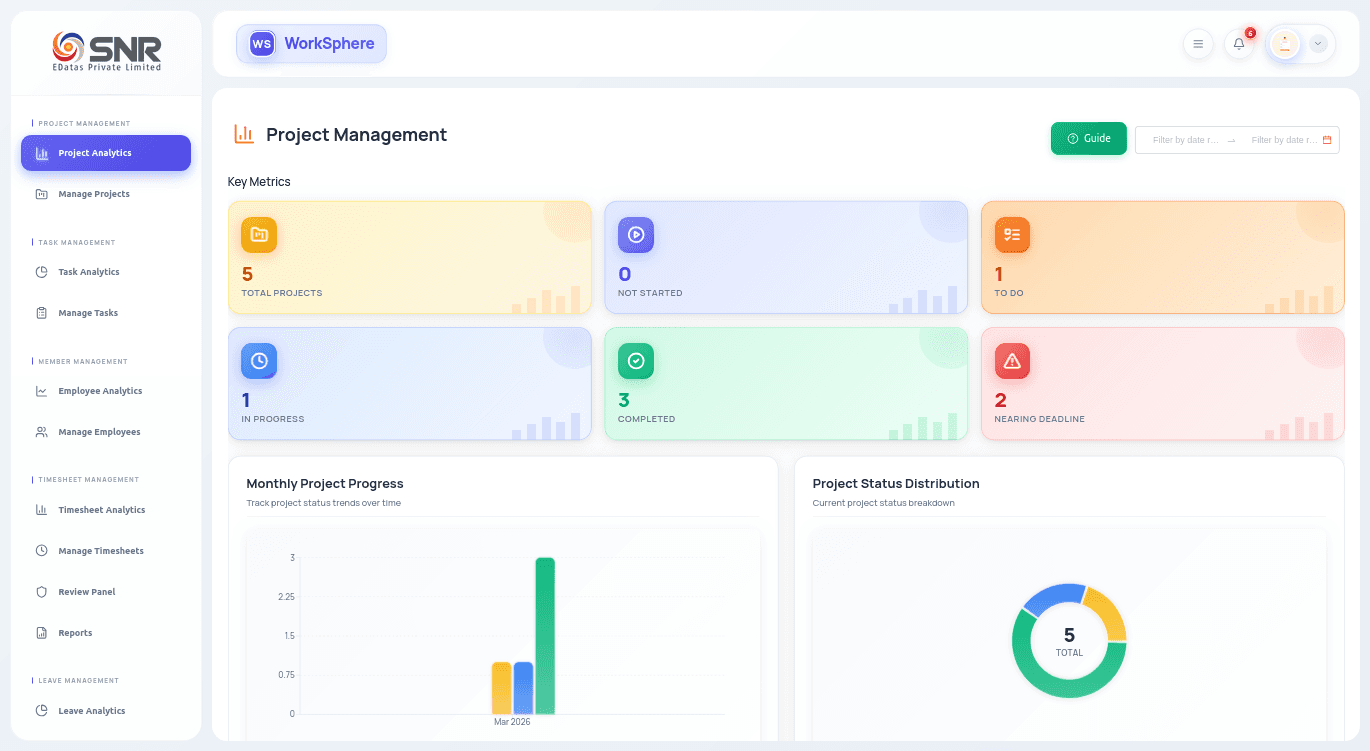Image resolution: width=1370 pixels, height=751 pixels.
Task: Open Review Panel via its shield icon
Action: click(x=42, y=591)
